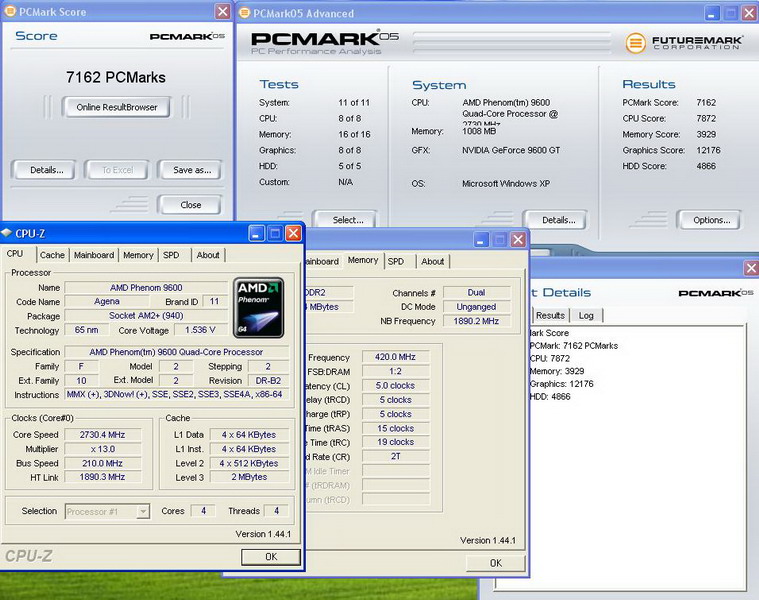The width and height of the screenshot is (759, 600).
Task: Click OK in the second CPU-Z window
Action: pyautogui.click(x=496, y=563)
